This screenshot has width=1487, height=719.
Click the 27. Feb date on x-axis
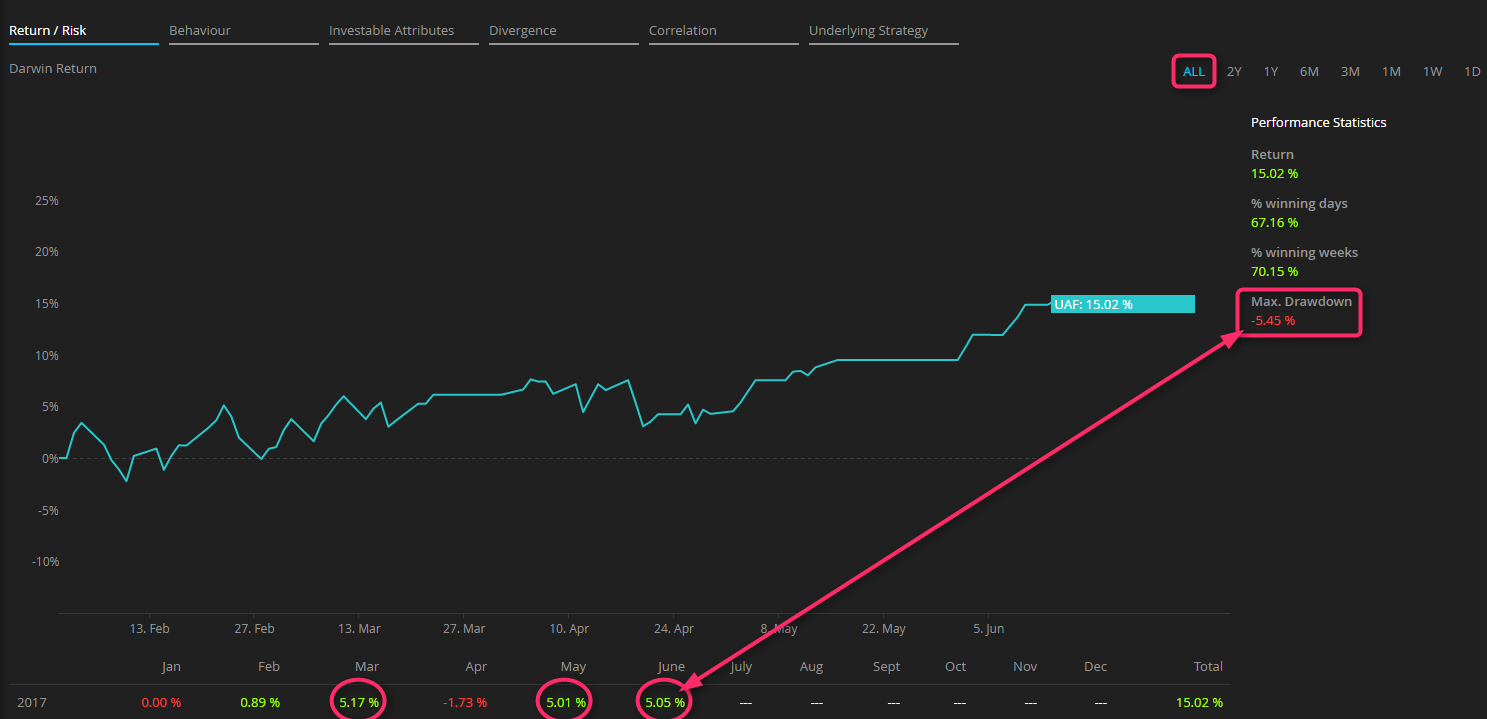click(254, 629)
